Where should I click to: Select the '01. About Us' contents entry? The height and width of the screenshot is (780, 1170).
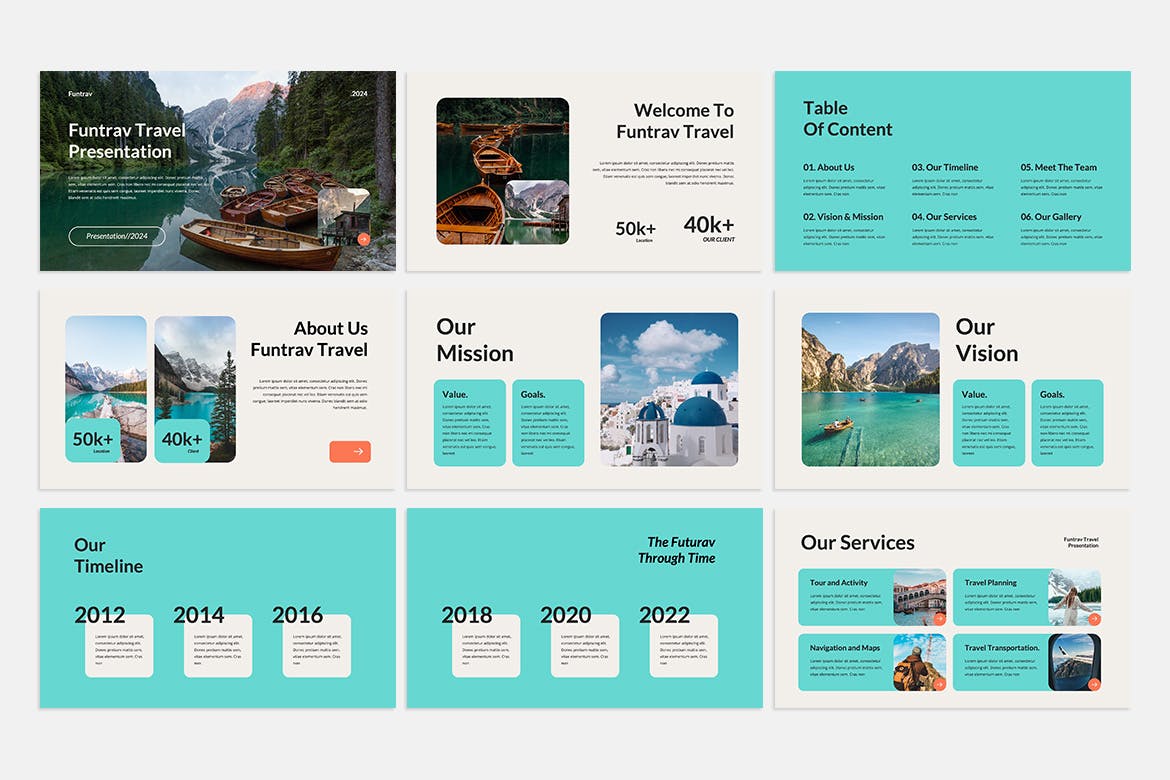[x=829, y=167]
